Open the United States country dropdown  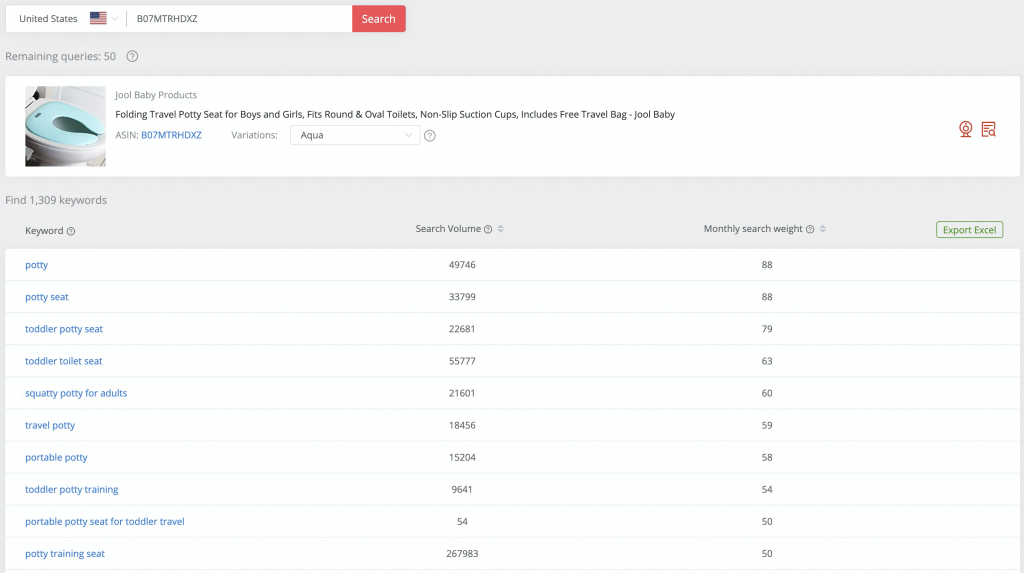67,18
